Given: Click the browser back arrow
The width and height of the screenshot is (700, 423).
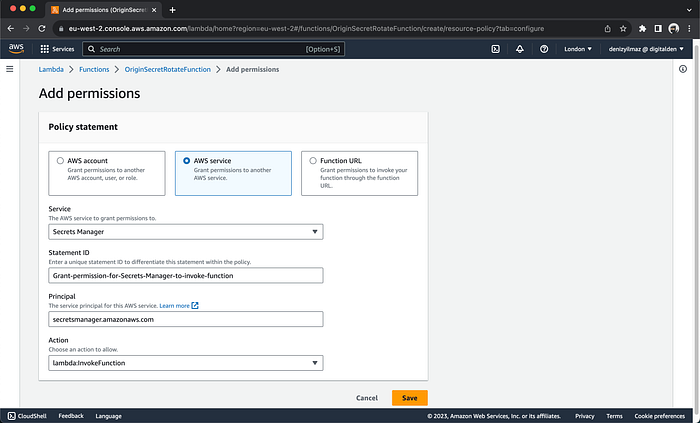Looking at the screenshot, I should (11, 29).
